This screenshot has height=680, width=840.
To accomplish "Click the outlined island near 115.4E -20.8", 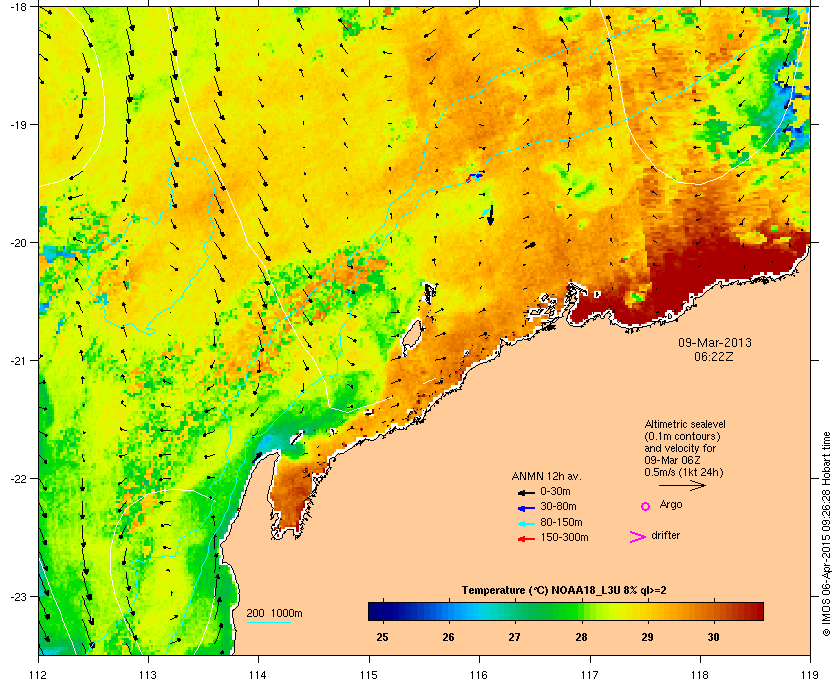I will pyautogui.click(x=412, y=338).
